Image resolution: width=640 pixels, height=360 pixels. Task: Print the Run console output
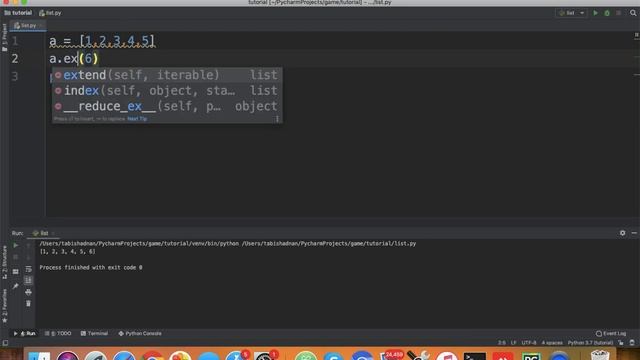pos(28,292)
